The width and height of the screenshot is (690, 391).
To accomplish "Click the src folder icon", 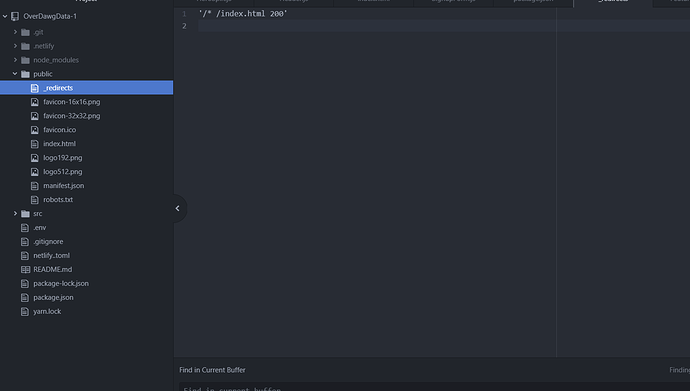I will (25, 214).
